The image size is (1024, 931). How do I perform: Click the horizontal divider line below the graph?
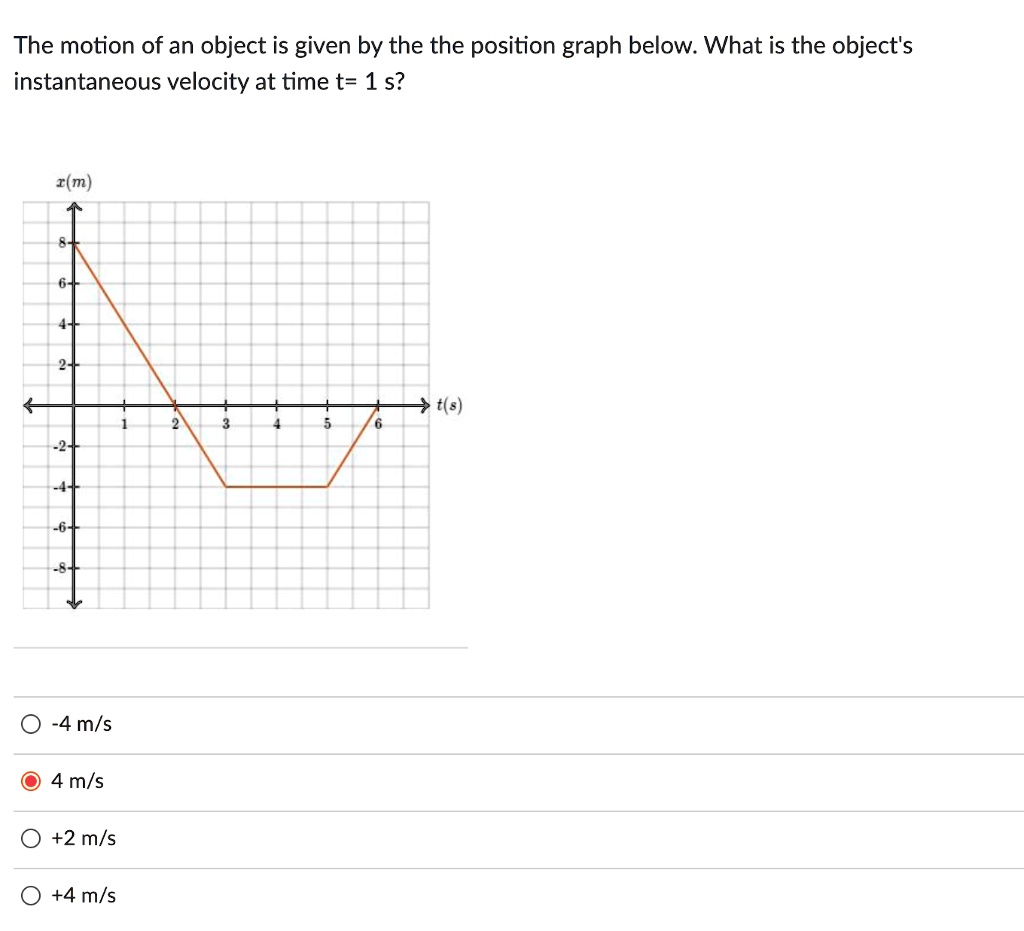tap(240, 648)
